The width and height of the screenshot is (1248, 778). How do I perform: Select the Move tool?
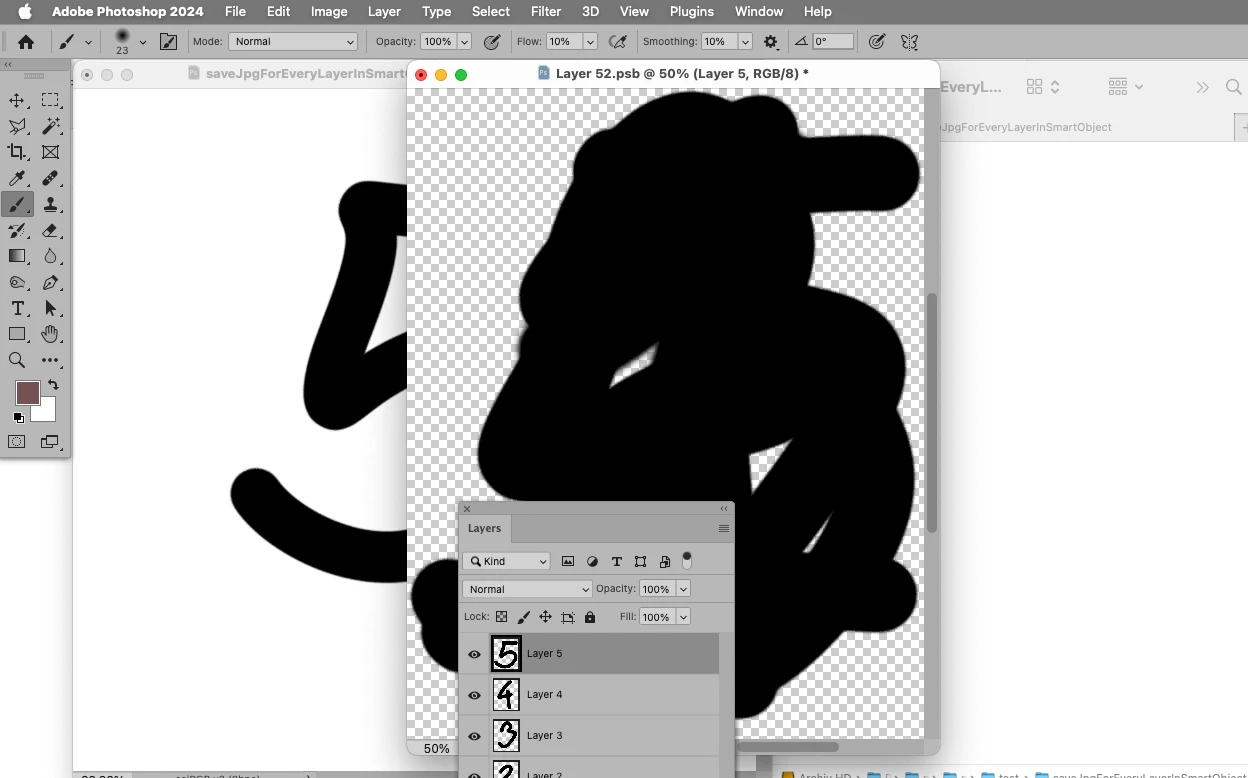coord(17,100)
